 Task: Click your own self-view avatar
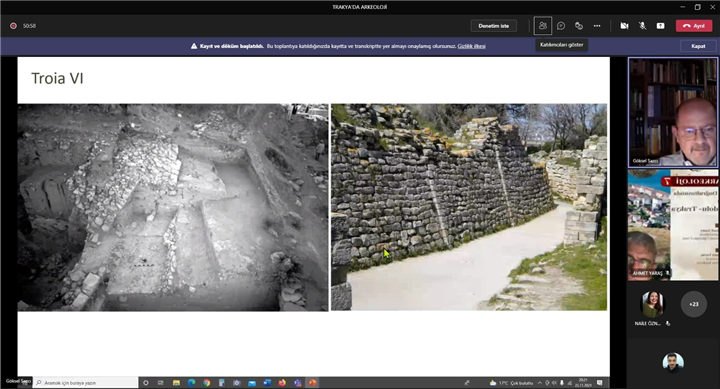pos(673,362)
